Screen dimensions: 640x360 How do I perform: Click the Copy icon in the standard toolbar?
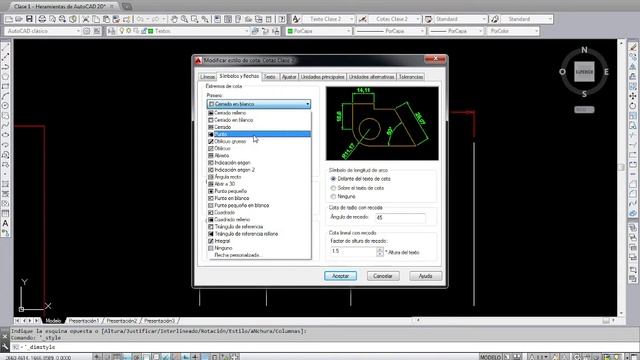point(96,19)
